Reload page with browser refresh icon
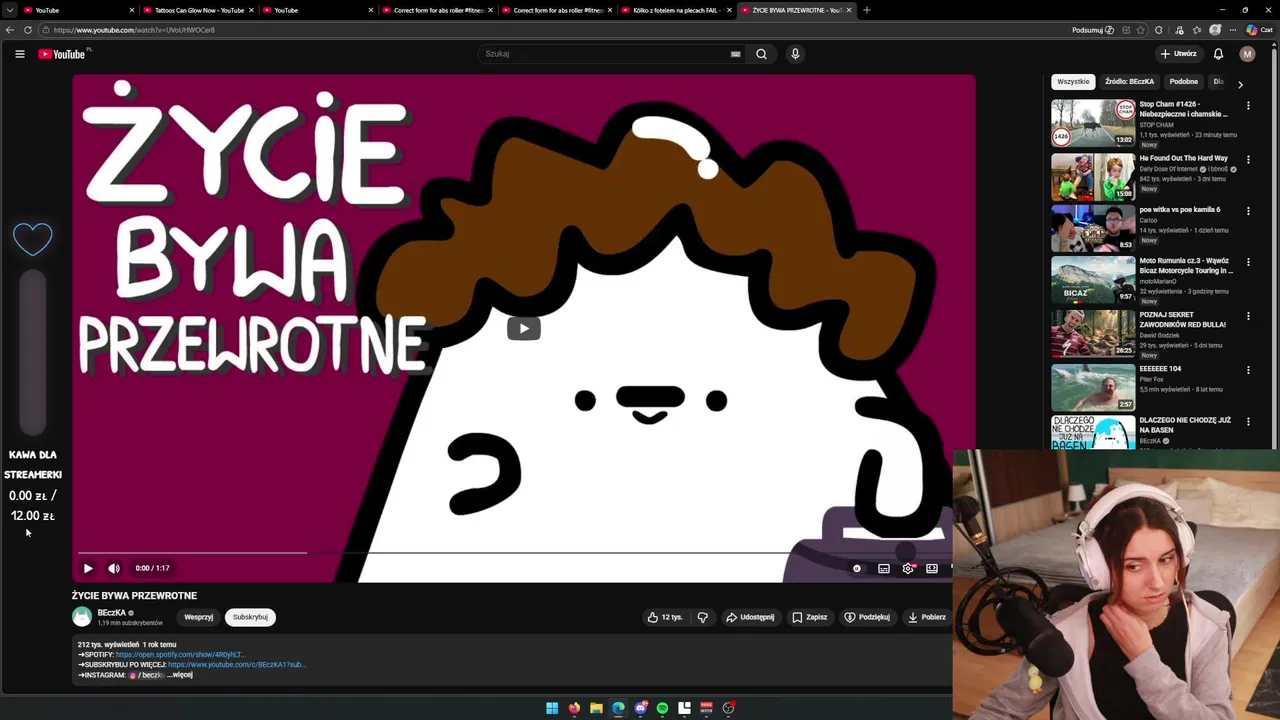Image resolution: width=1280 pixels, height=720 pixels. point(28,30)
